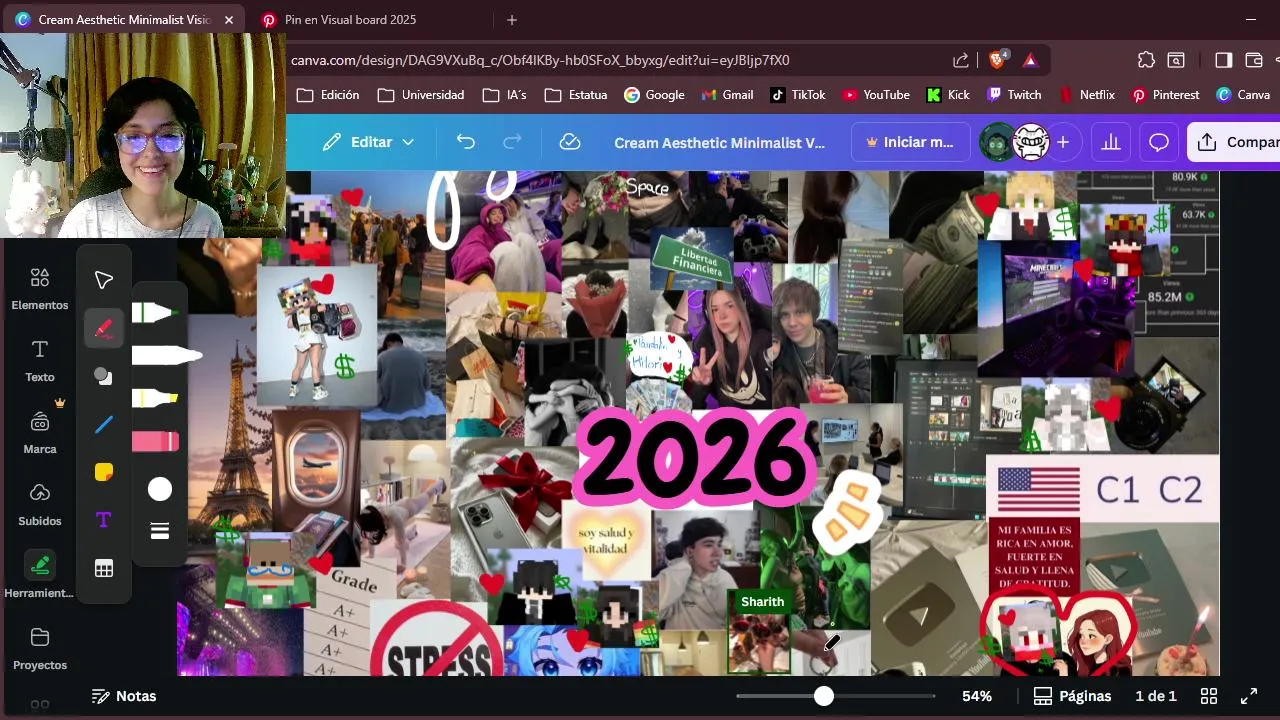Open Netflix bookmark
Screen dimensions: 1280x720
[1087, 95]
